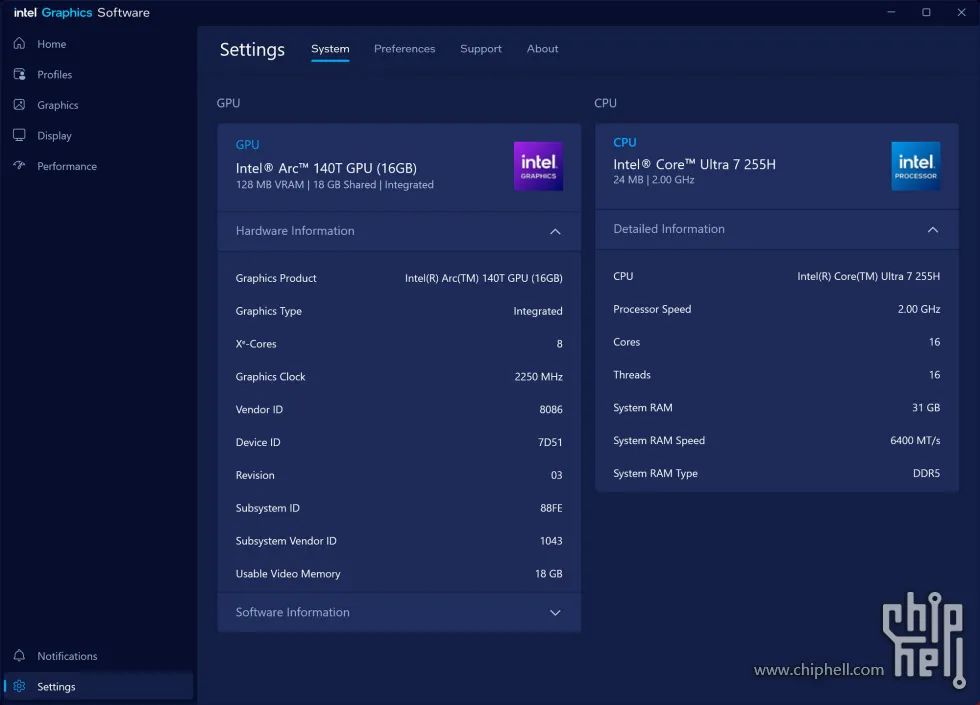Screen dimensions: 980x705
Task: Maximize the Intel Graphics Software window
Action: tap(926, 12)
